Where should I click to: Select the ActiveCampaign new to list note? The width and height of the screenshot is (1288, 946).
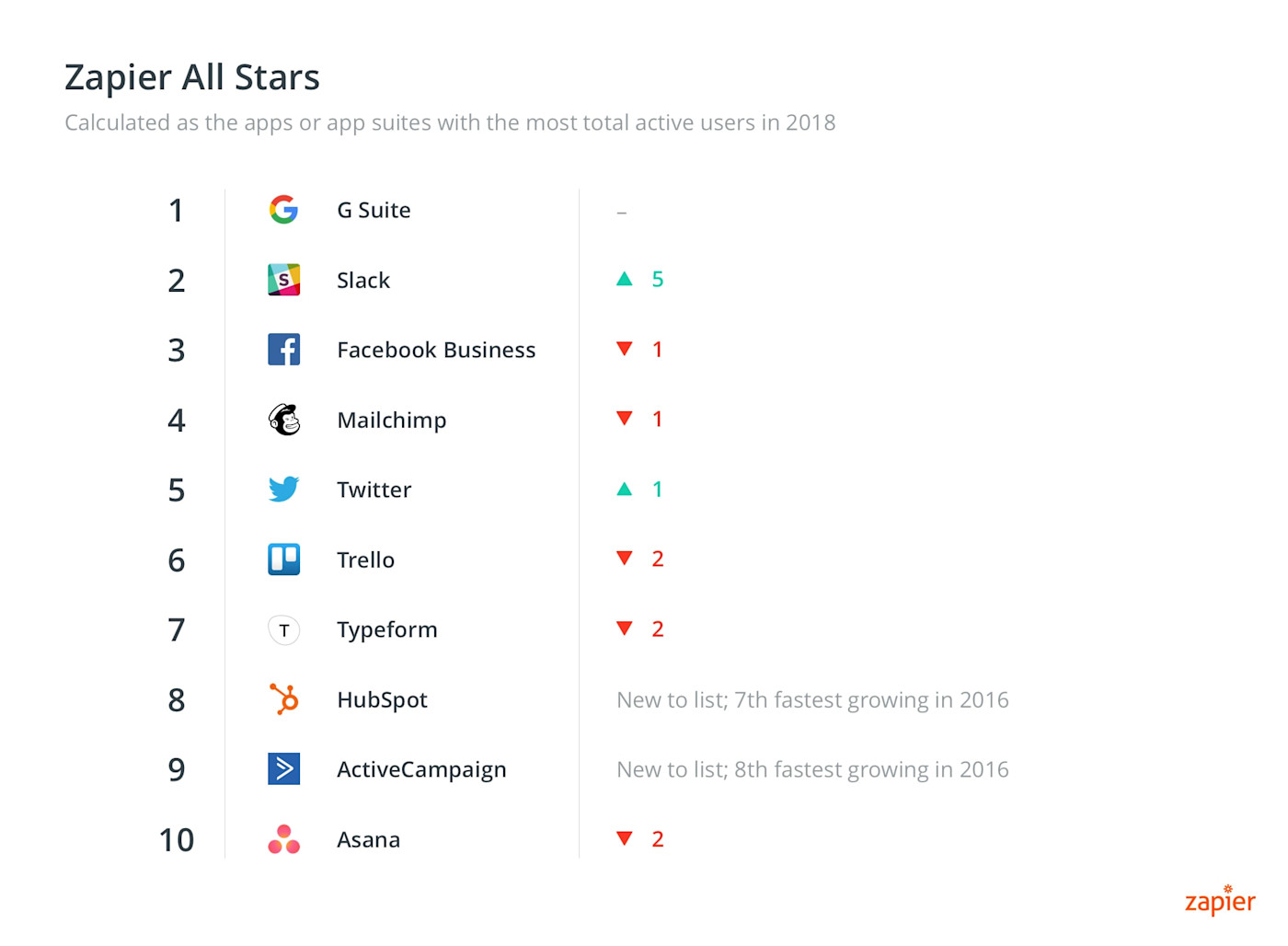[812, 769]
